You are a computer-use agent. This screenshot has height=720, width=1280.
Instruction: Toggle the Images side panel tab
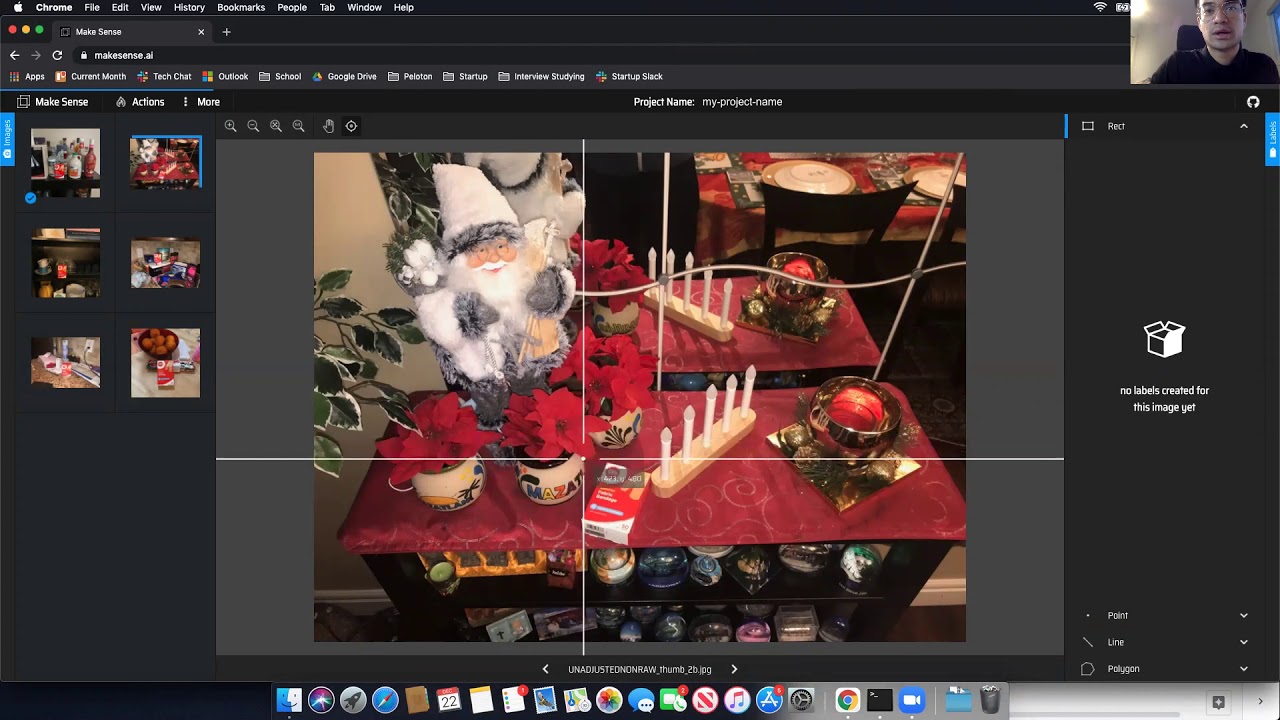coord(7,140)
